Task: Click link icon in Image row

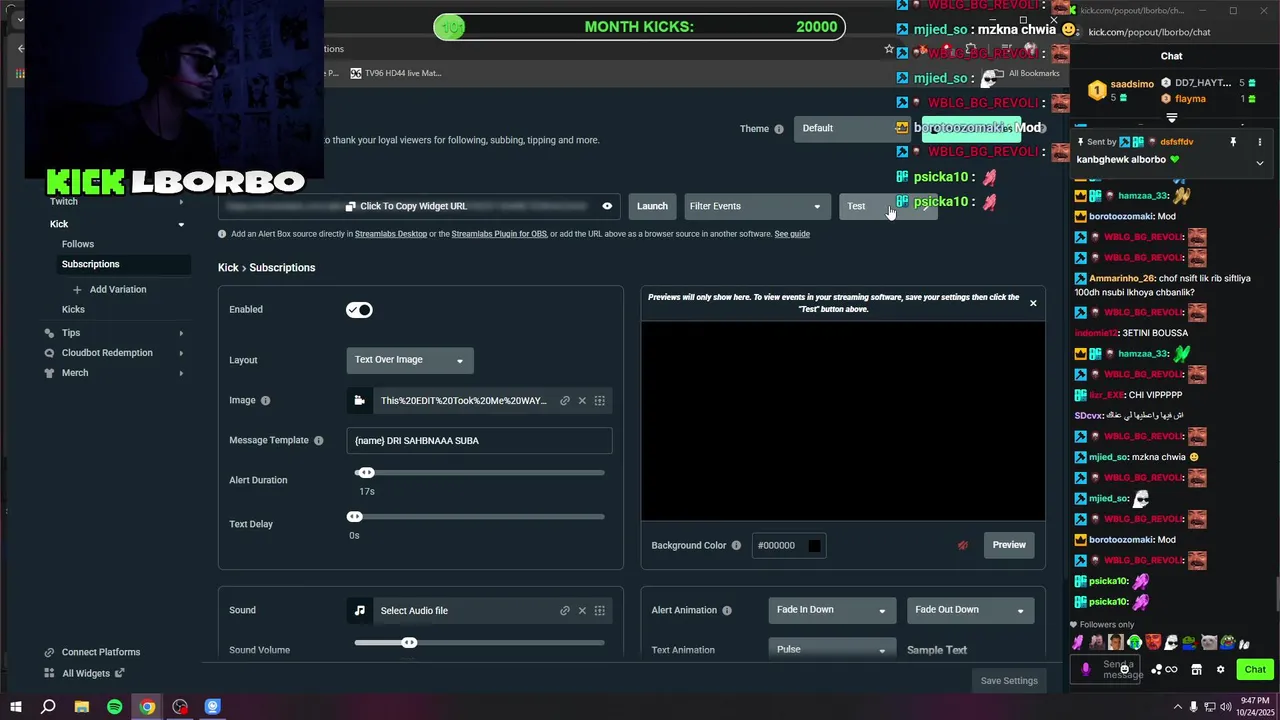Action: click(x=565, y=401)
